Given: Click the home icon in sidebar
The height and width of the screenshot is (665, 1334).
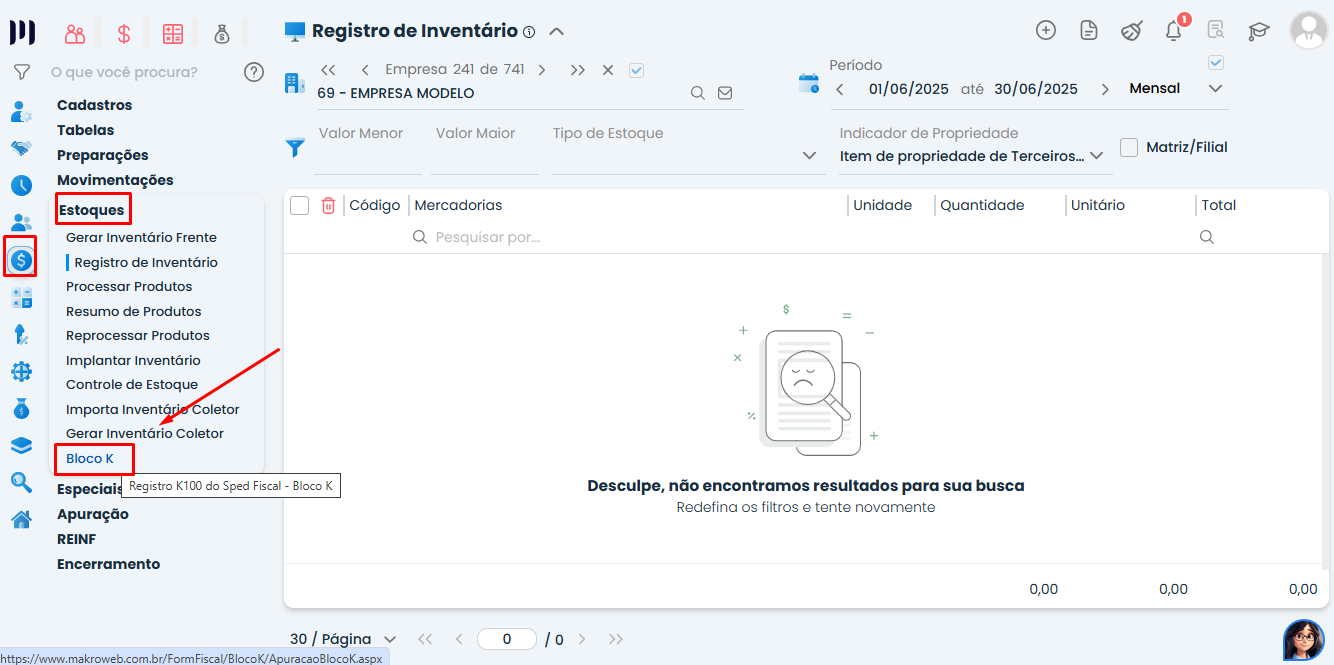Looking at the screenshot, I should pos(21,519).
